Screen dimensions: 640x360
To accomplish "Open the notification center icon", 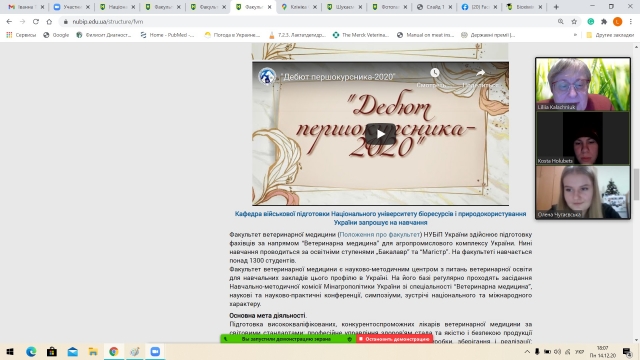I will [627, 351].
